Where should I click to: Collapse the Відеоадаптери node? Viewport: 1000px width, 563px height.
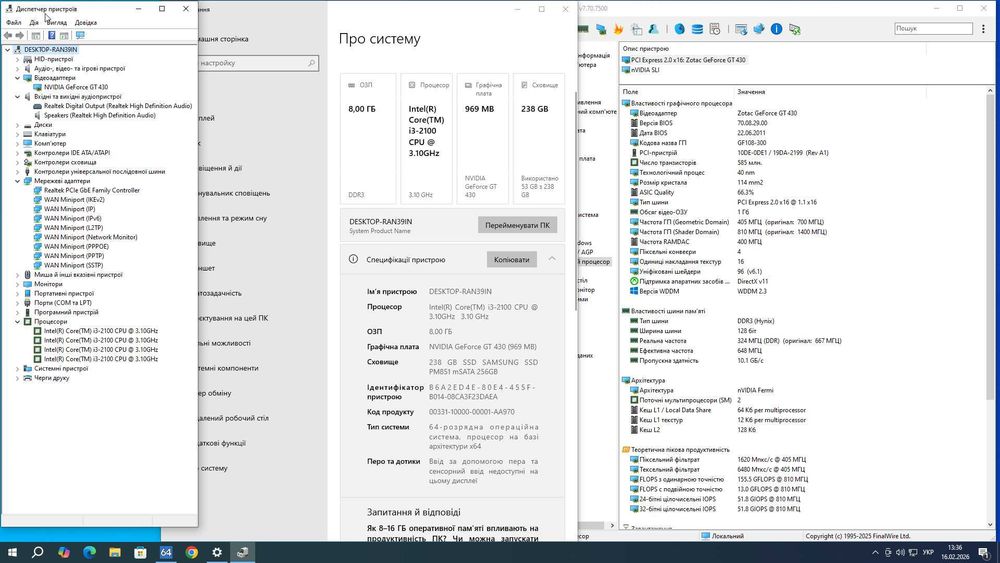tap(17, 78)
